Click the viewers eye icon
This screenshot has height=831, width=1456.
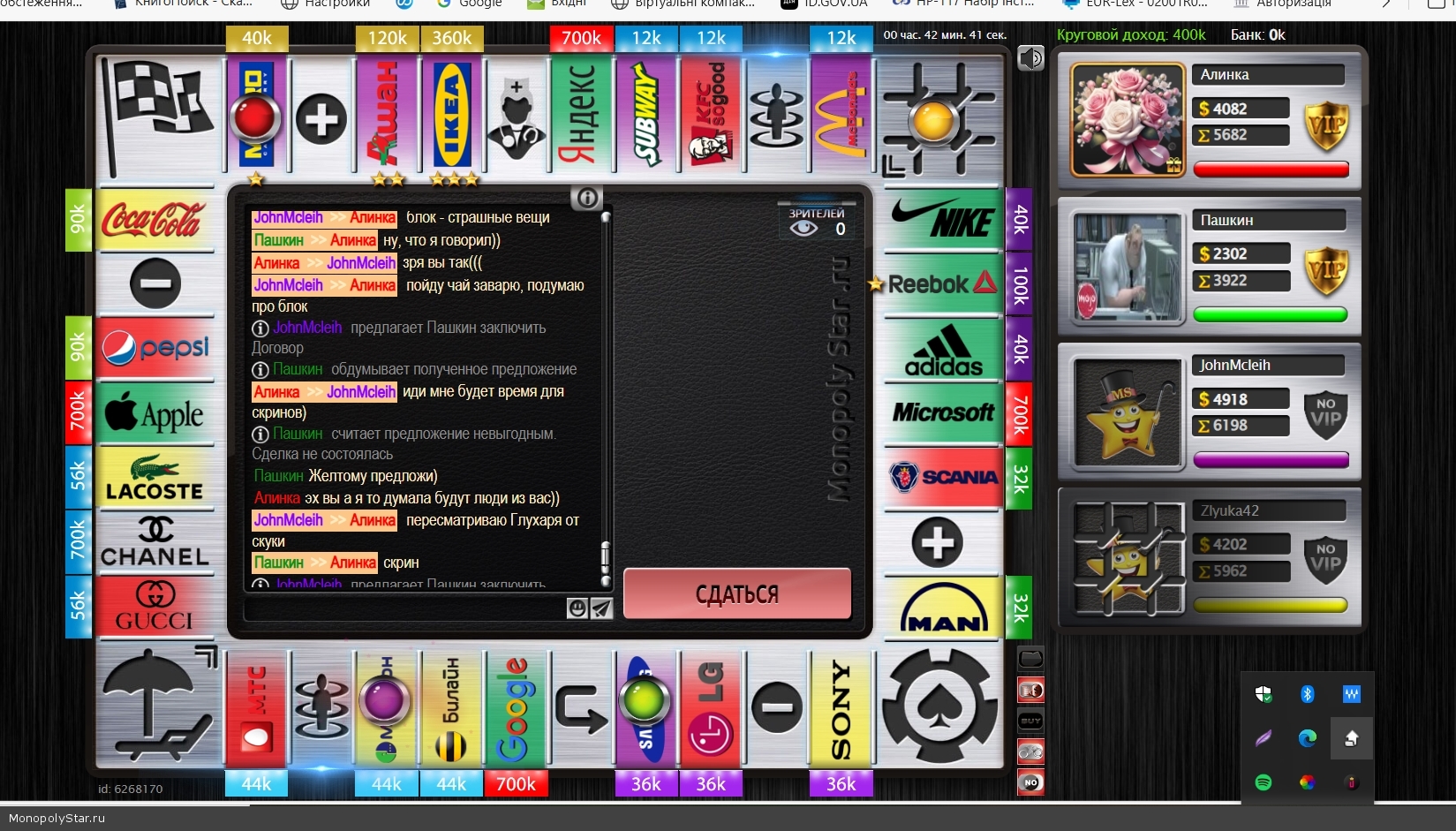pos(803,229)
